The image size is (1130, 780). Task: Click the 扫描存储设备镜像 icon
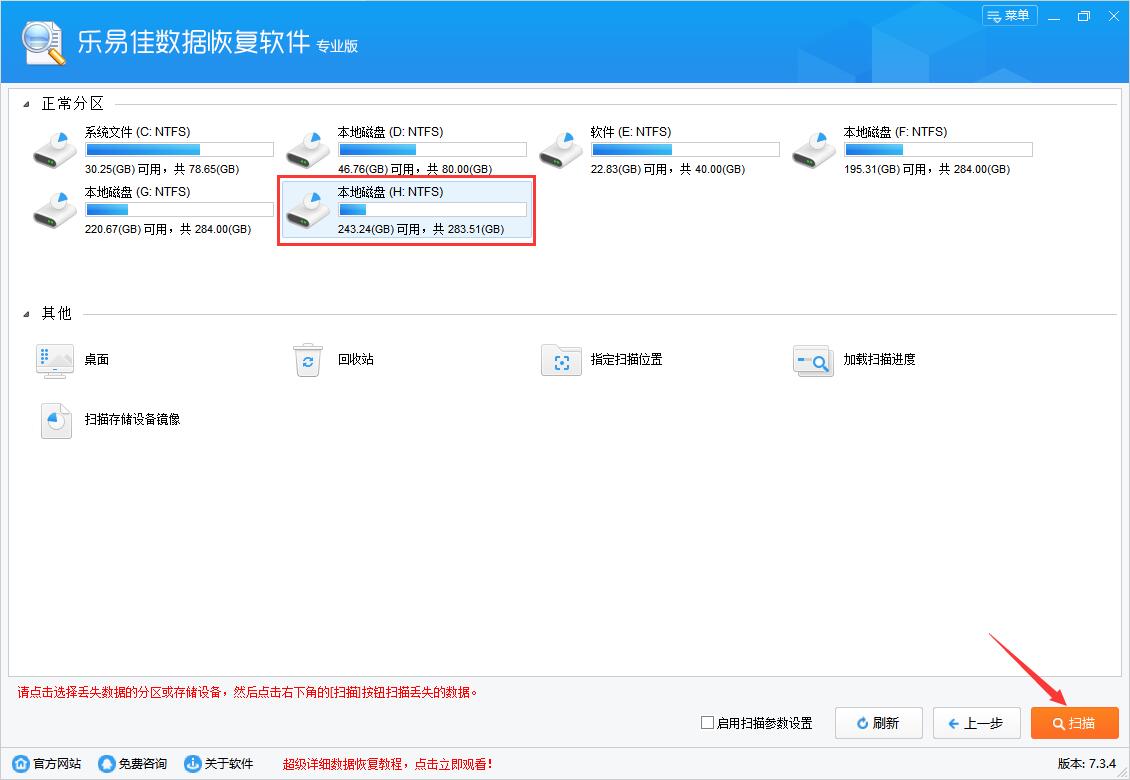point(56,420)
